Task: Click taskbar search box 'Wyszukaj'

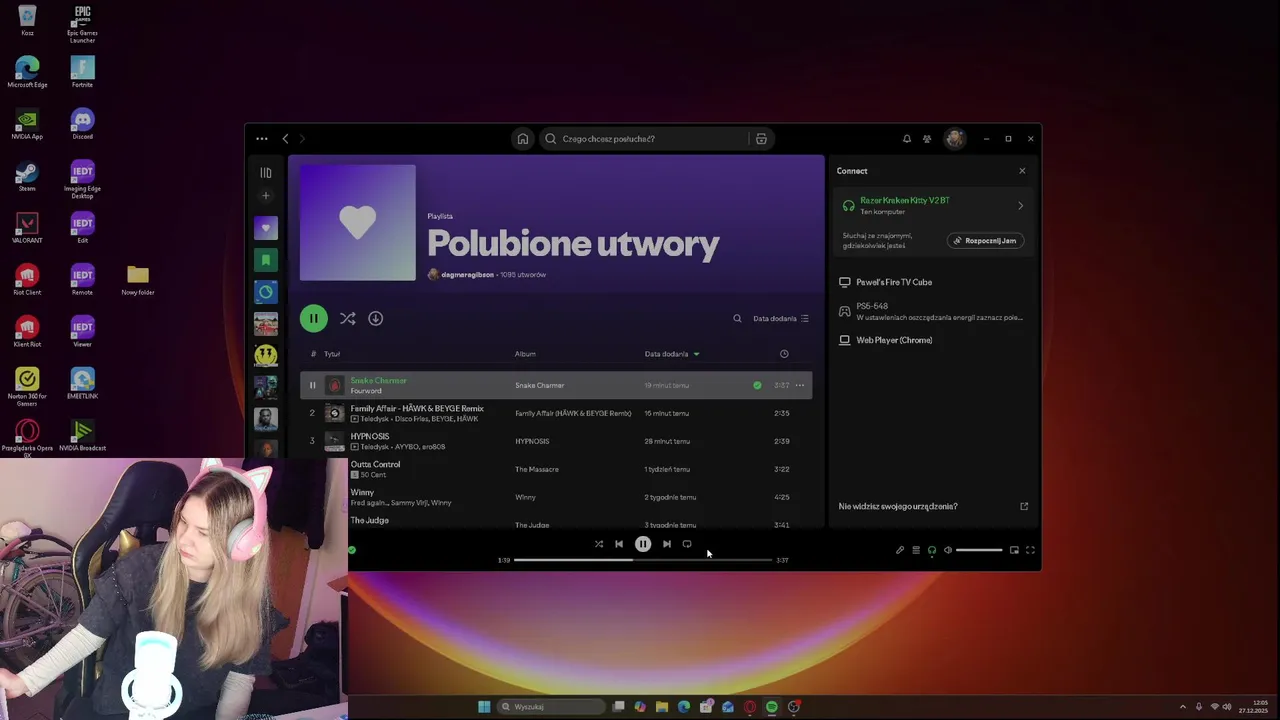Action: 552,707
